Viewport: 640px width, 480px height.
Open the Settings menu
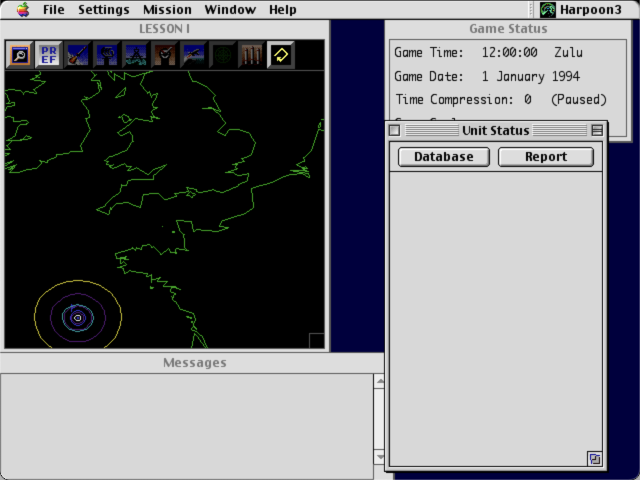tap(104, 9)
